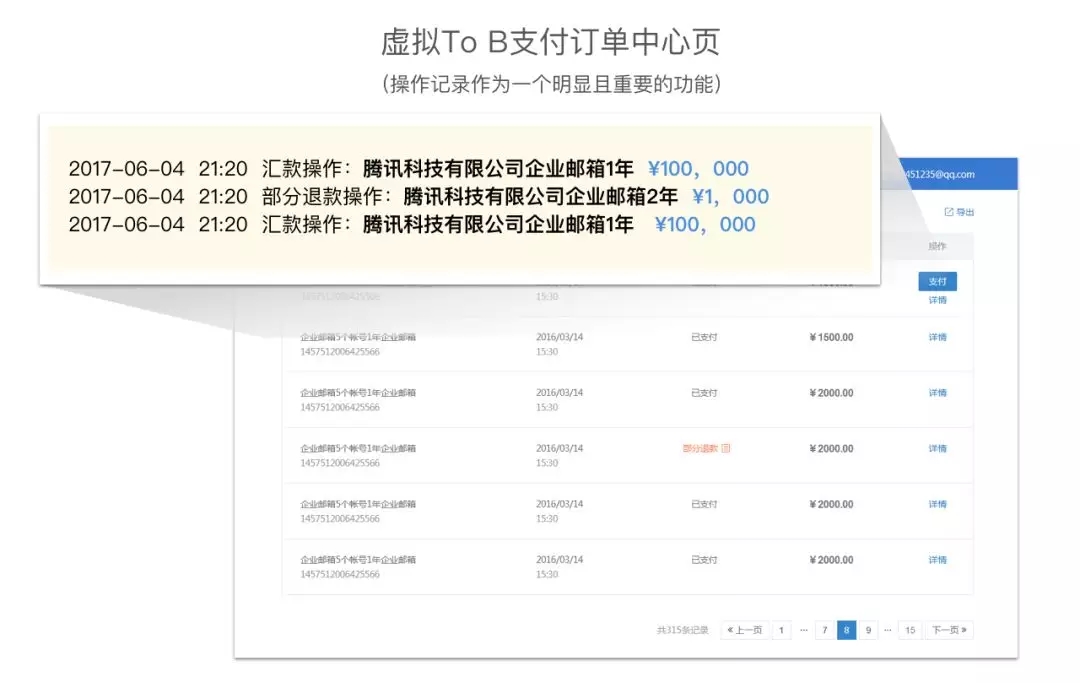
Task: Open the qq.com account menu in header
Action: (939, 174)
